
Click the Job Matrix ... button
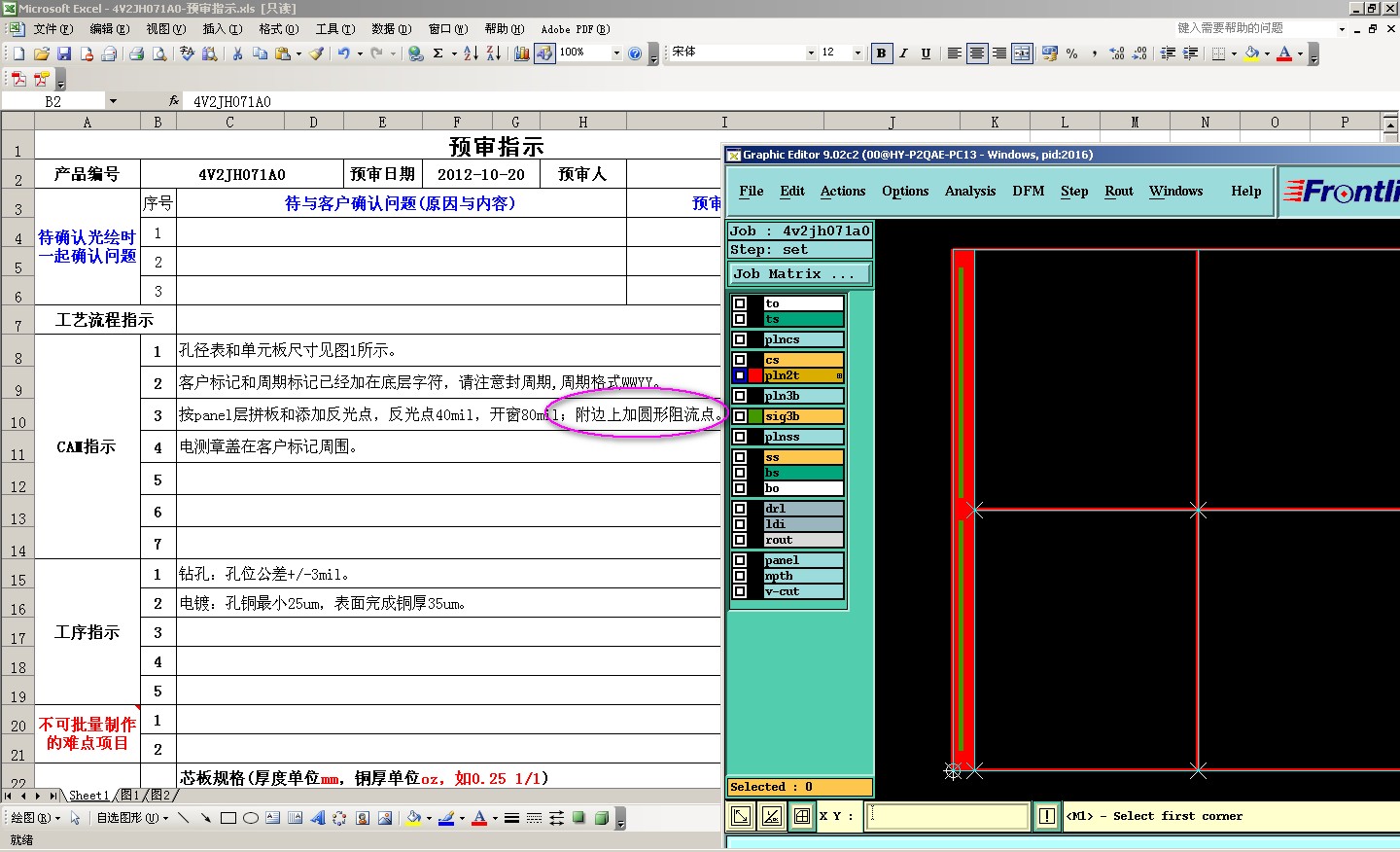(x=799, y=274)
